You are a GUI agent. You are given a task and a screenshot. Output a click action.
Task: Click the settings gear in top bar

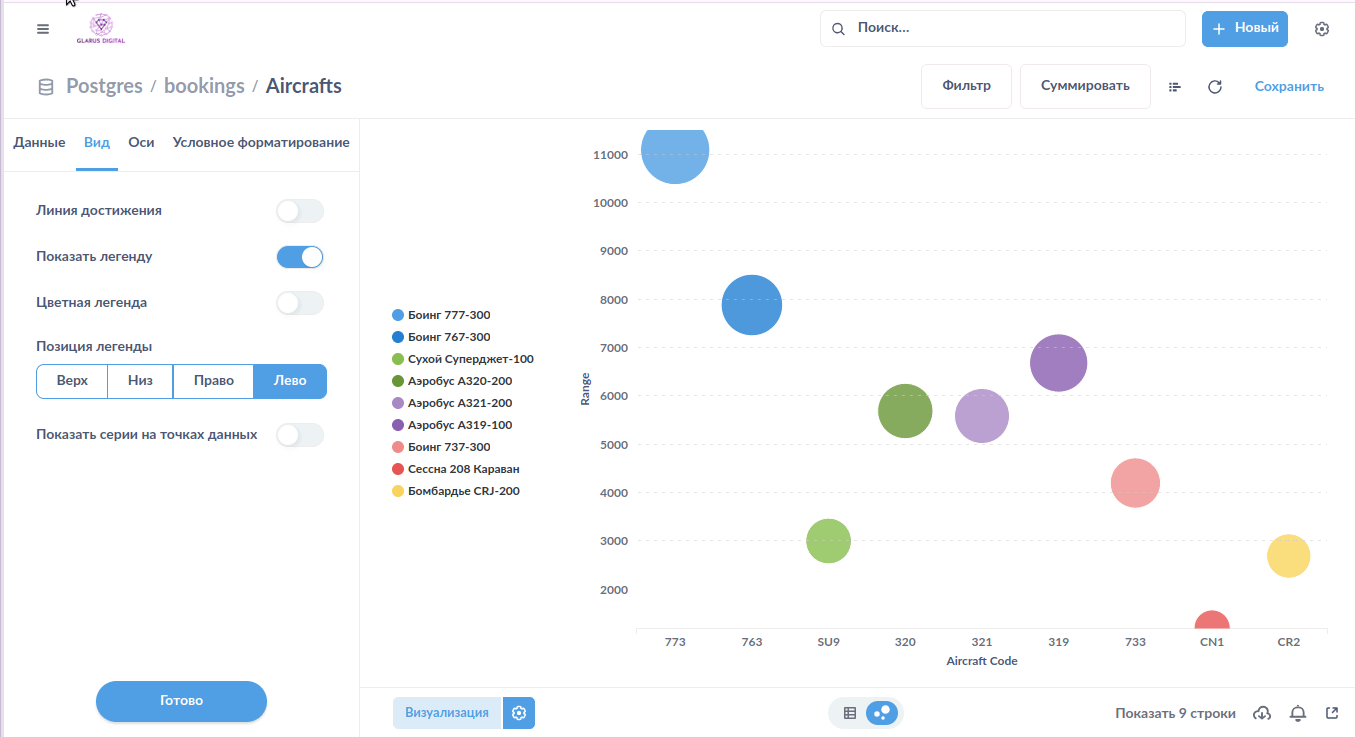tap(1322, 29)
